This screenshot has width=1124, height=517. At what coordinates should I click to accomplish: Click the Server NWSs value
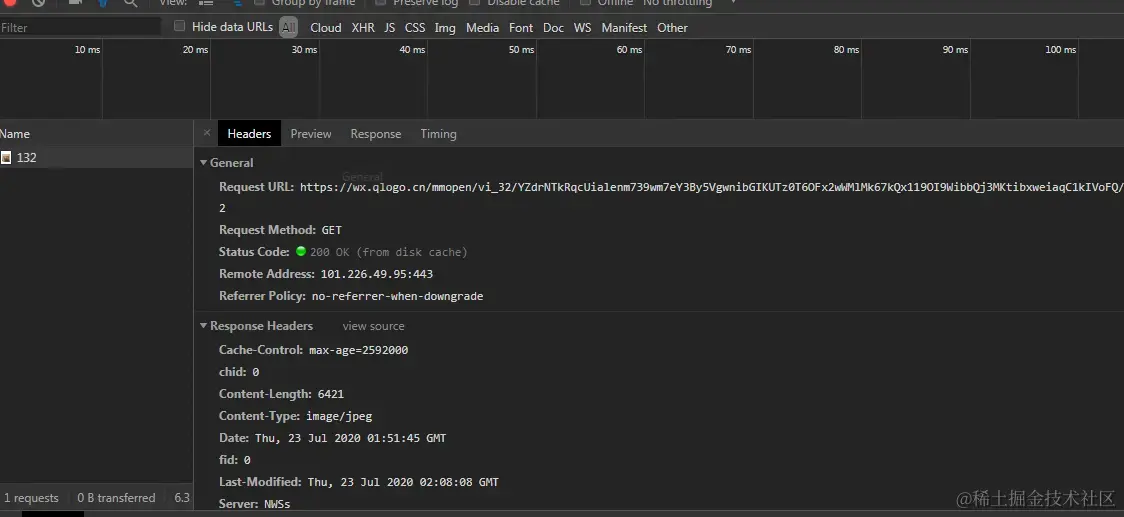pos(277,504)
